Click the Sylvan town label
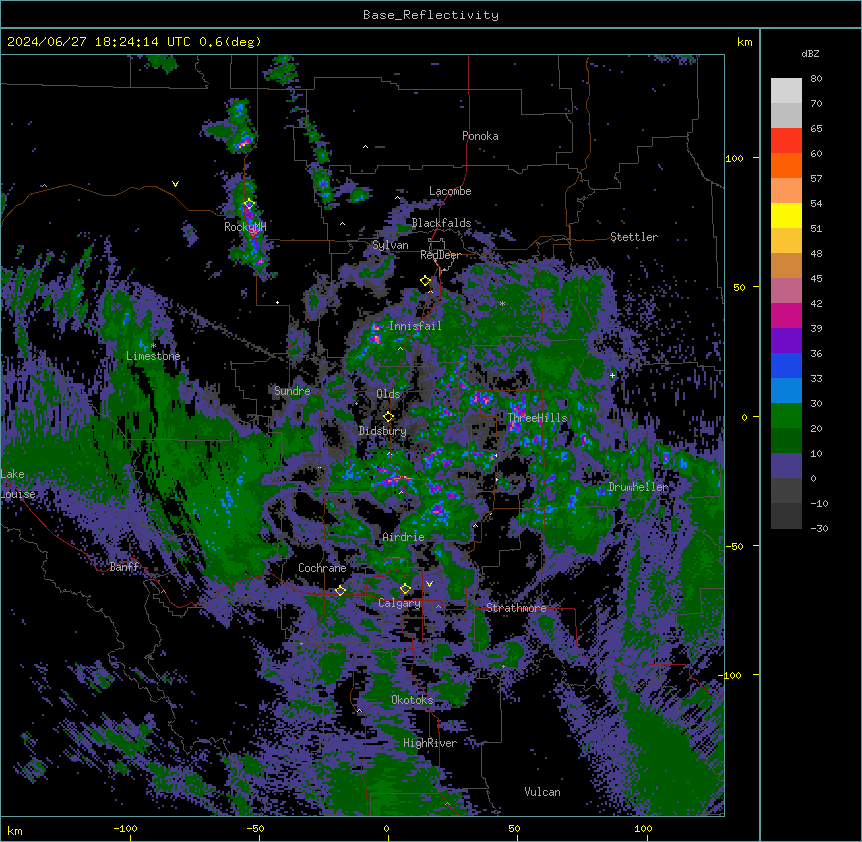862x842 pixels. pyautogui.click(x=390, y=245)
